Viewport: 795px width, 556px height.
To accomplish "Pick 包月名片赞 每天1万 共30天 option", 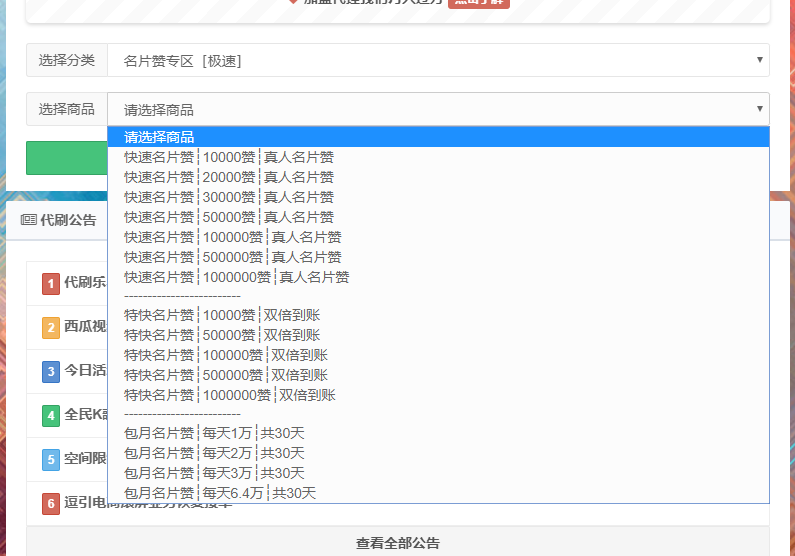I will pyautogui.click(x=214, y=433).
